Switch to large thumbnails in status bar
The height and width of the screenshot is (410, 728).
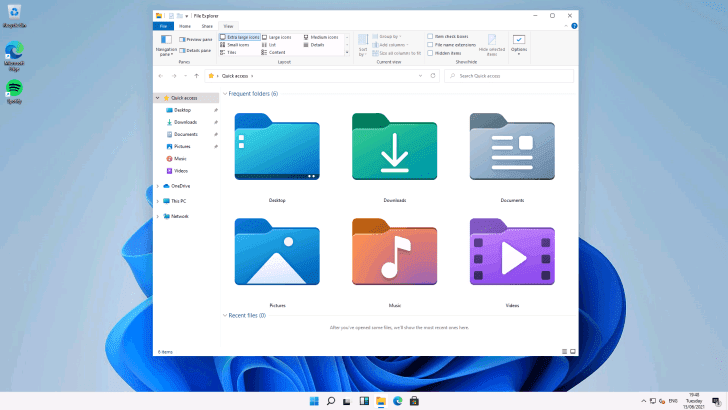[x=573, y=351]
